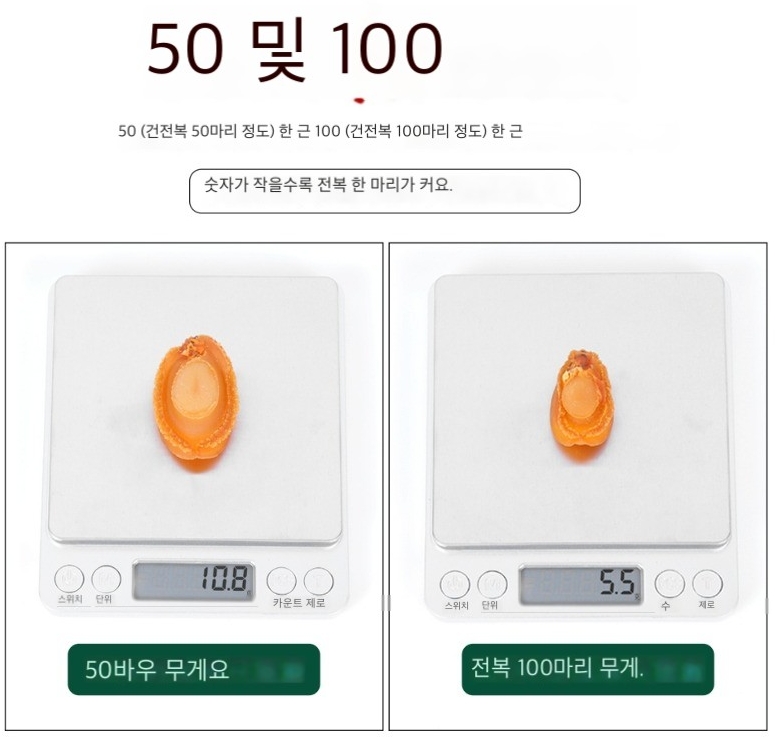
Task: Select the larger dried abalone on the left scale
Action: [196, 403]
